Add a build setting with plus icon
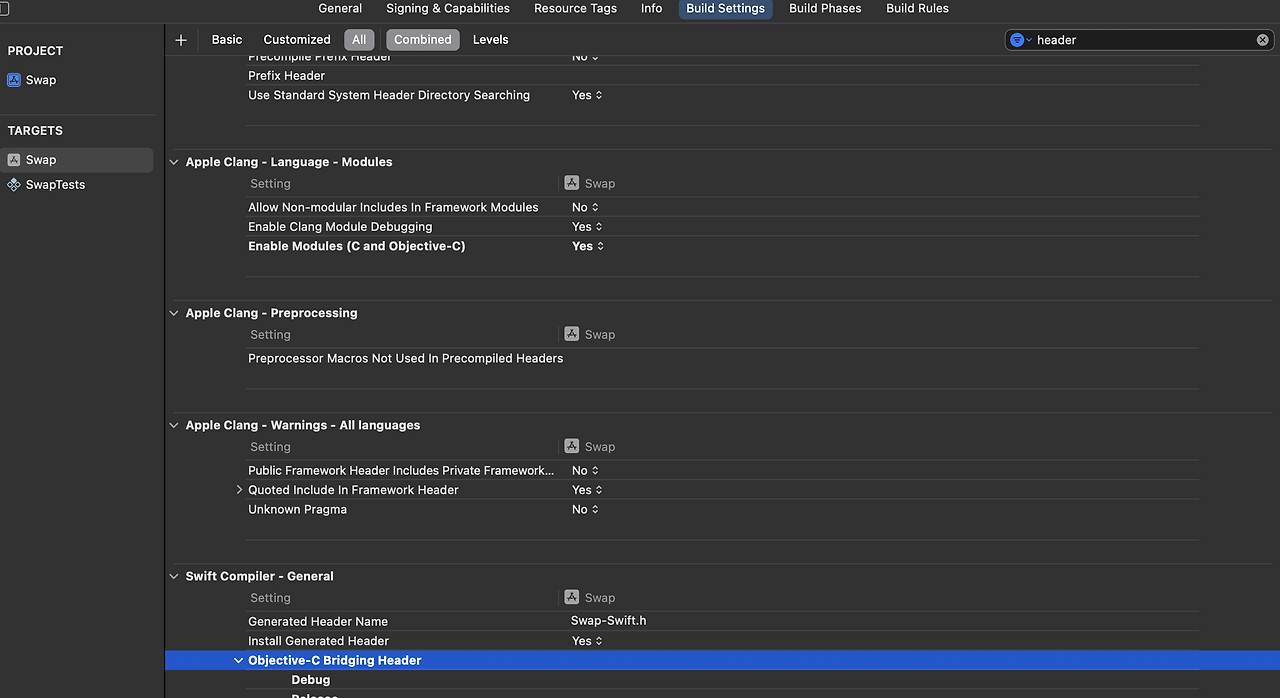Screen dimensions: 1280x698 181,40
